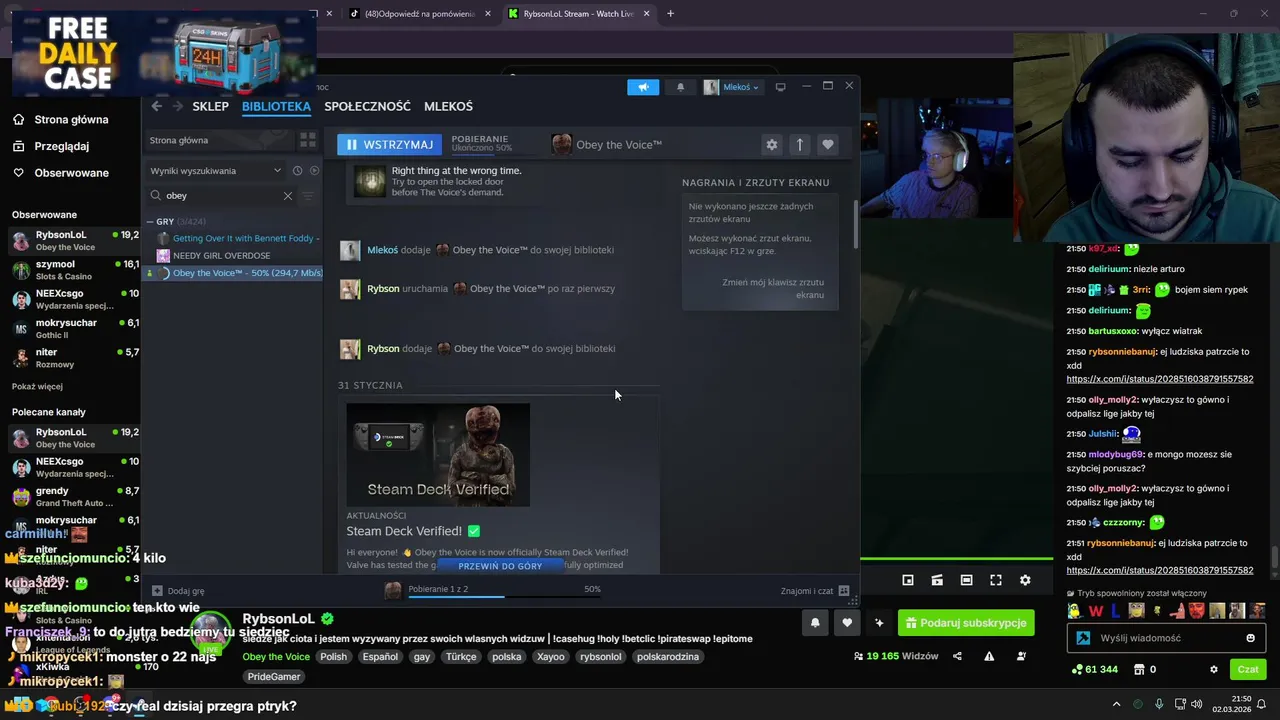Share the stream icon

[957, 657]
